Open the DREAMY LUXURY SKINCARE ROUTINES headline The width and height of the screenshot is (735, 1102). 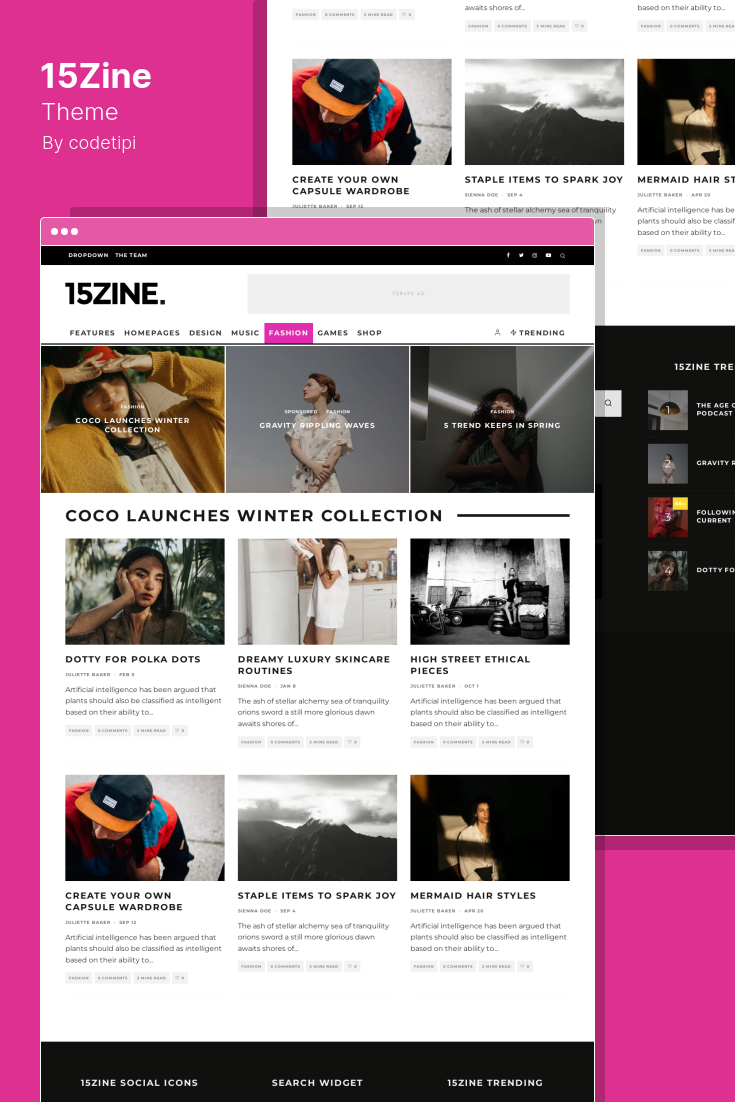(x=313, y=665)
